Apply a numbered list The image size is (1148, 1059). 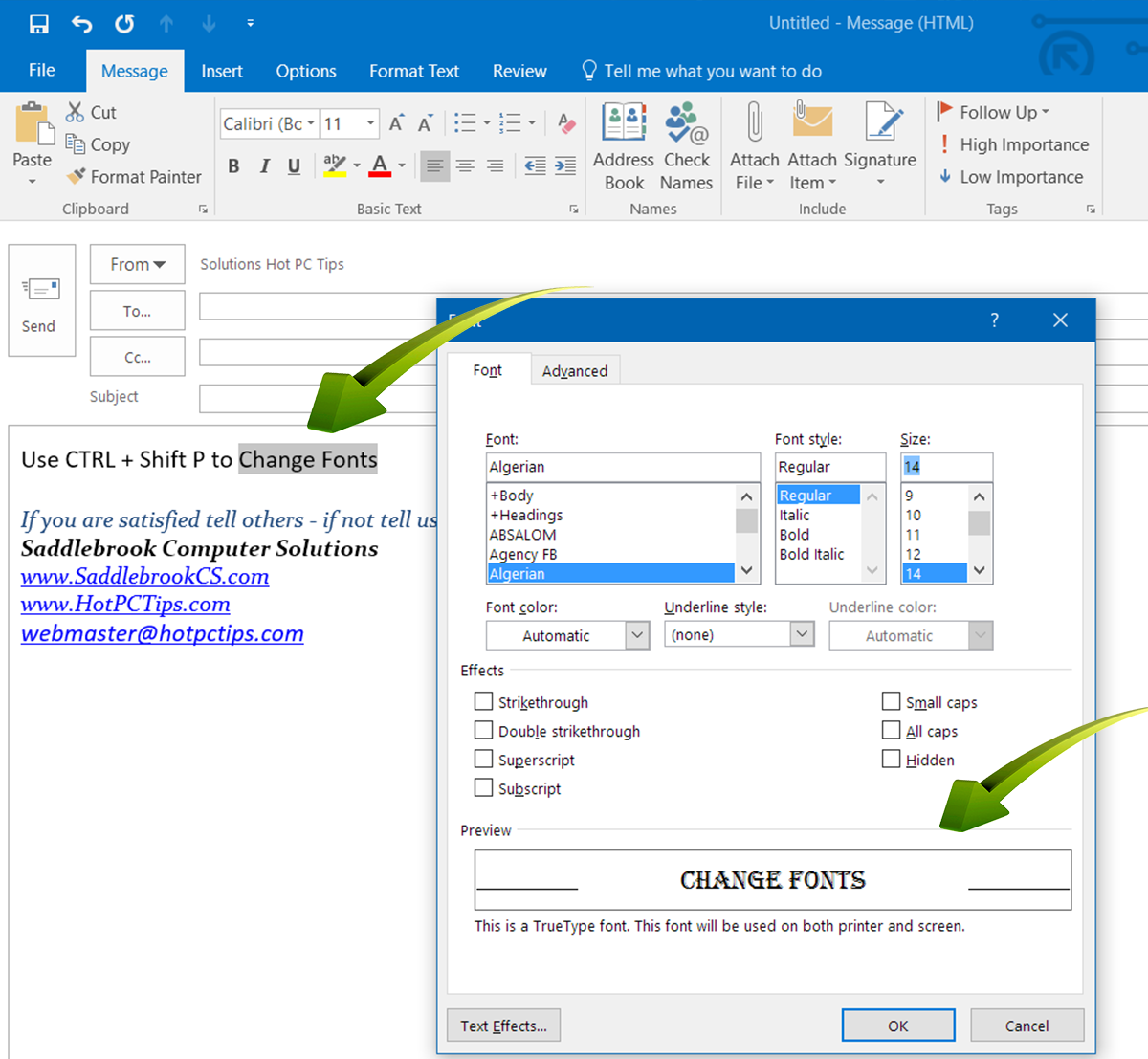[511, 122]
